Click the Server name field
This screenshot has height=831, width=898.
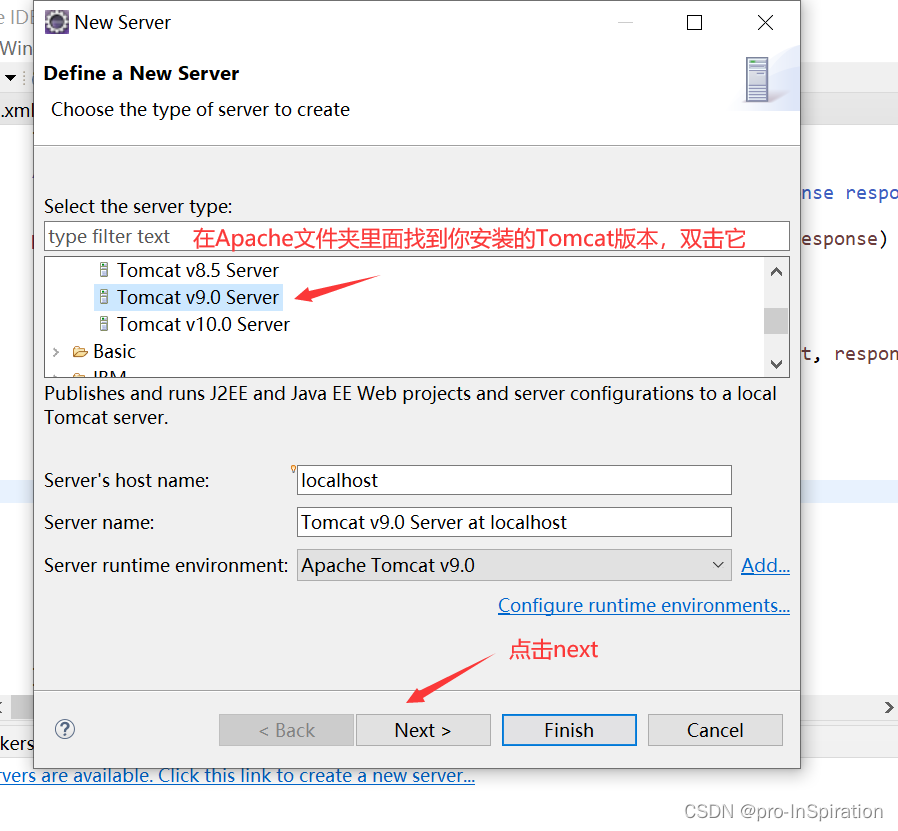pyautogui.click(x=514, y=522)
